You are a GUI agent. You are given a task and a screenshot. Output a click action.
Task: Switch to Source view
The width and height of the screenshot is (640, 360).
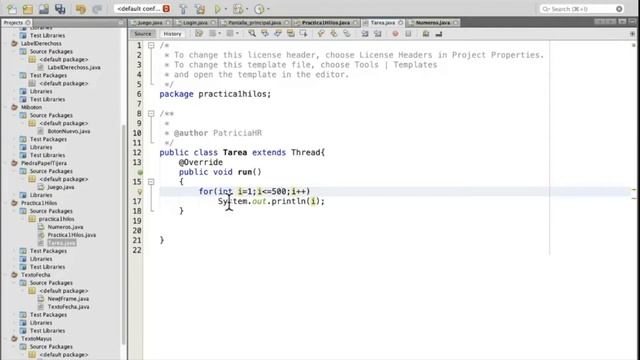143,34
